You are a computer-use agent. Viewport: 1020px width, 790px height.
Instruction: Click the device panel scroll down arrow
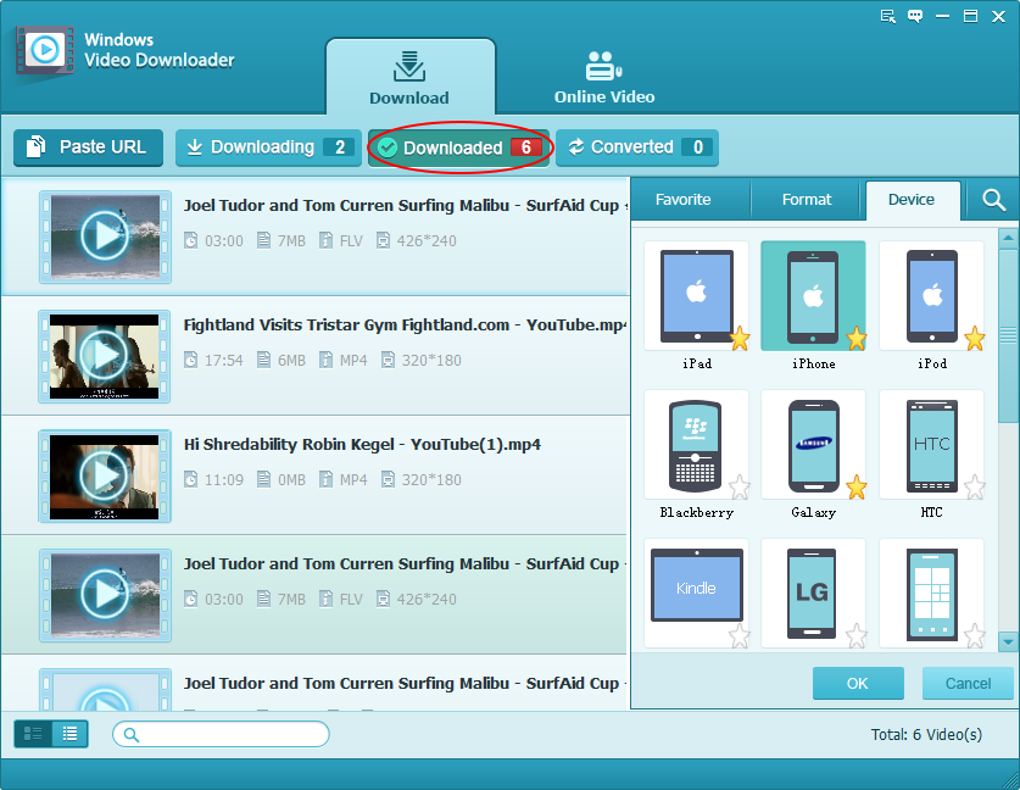coord(1008,642)
